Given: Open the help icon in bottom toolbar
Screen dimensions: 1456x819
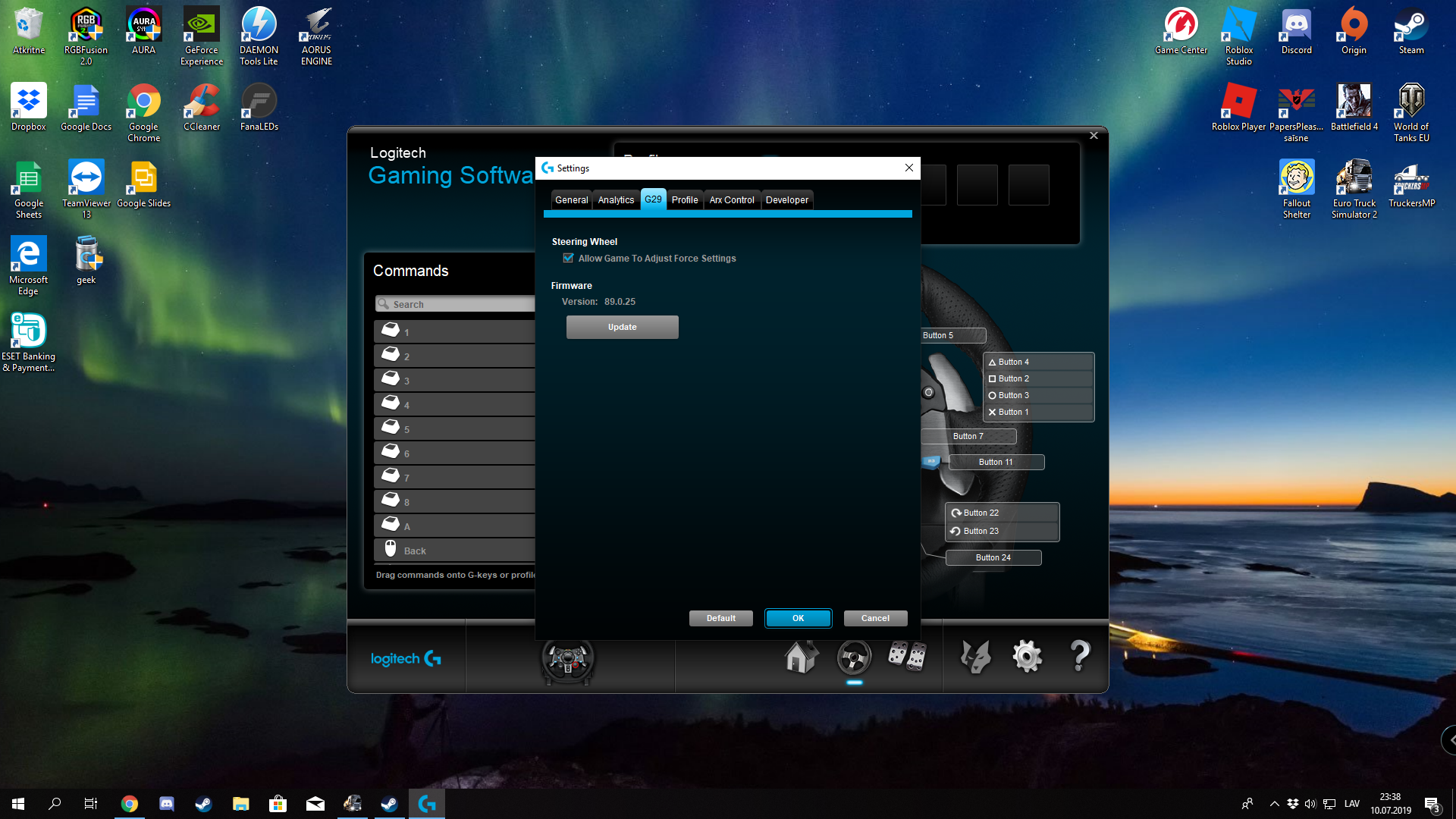Looking at the screenshot, I should click(1079, 658).
